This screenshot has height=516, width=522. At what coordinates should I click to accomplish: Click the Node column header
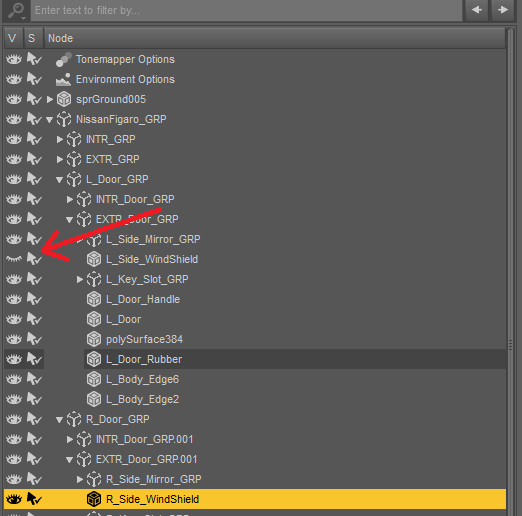tap(275, 38)
